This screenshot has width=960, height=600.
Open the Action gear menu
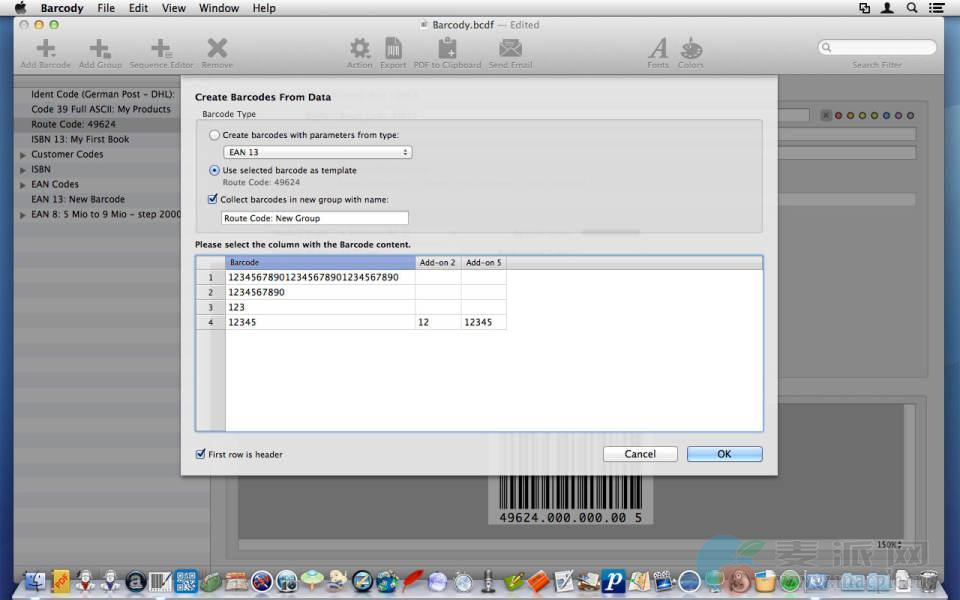click(359, 49)
